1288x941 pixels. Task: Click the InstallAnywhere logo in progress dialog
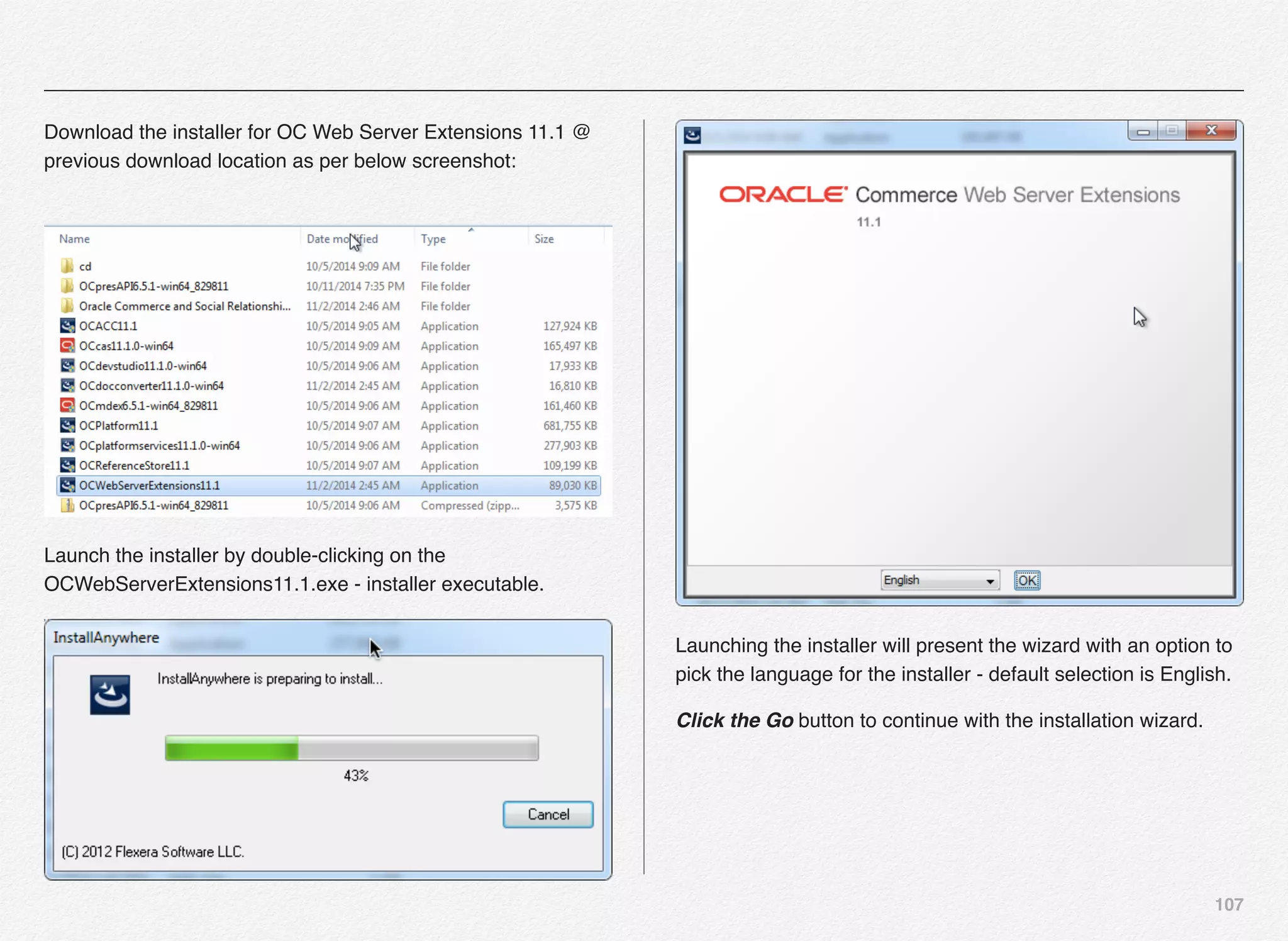(110, 694)
